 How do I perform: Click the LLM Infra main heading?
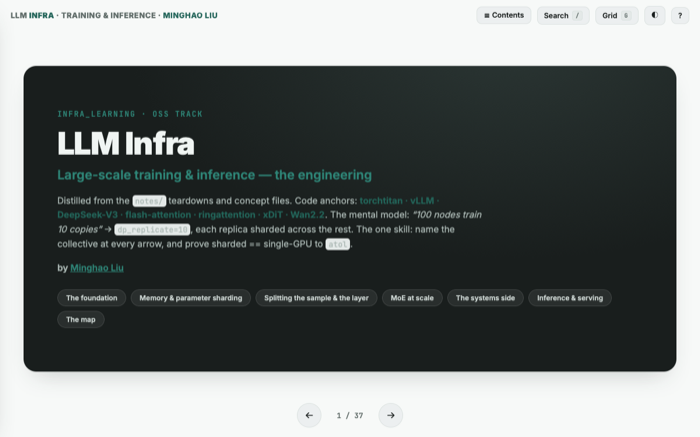click(x=126, y=143)
